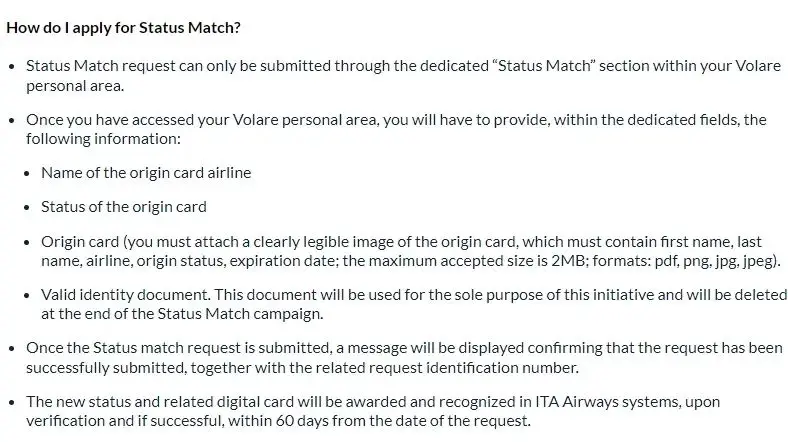The width and height of the screenshot is (788, 442).
Task: Click the "How do I apply for Status Match?" heading
Action: click(123, 27)
